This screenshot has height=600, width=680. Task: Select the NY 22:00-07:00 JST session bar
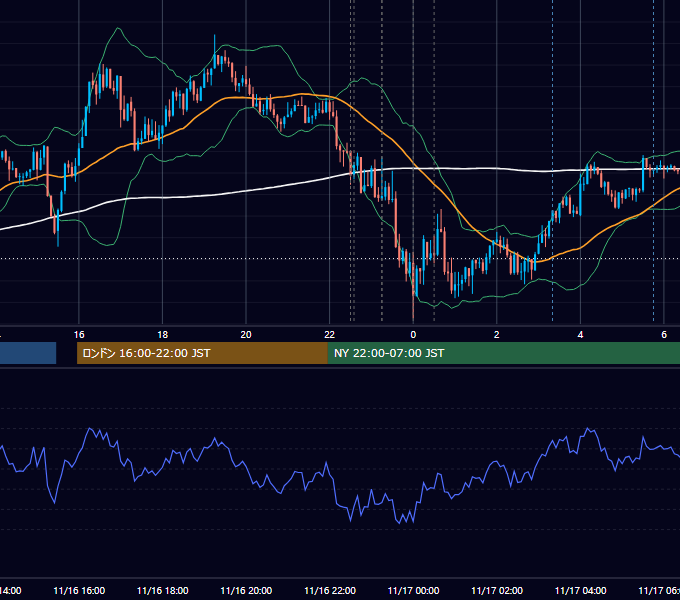(503, 353)
